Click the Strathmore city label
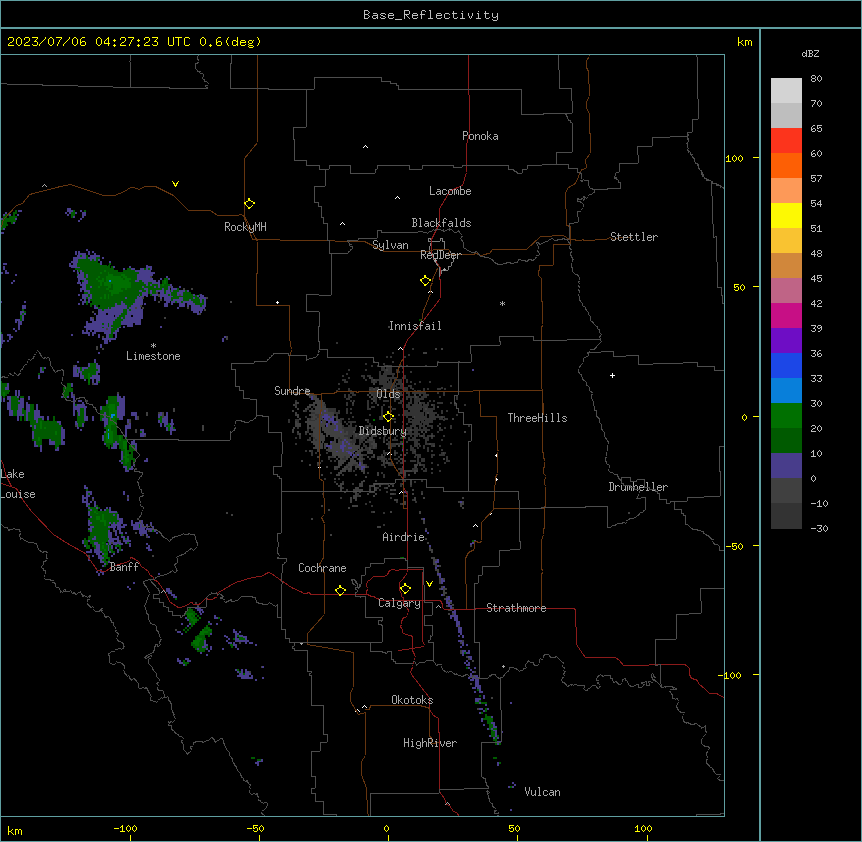Image resolution: width=862 pixels, height=842 pixels. (516, 608)
